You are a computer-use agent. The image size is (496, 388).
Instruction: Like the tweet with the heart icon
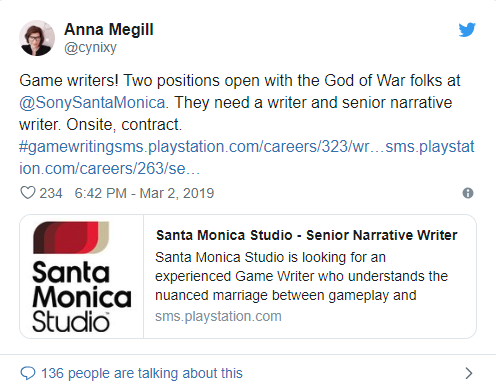pos(28,193)
